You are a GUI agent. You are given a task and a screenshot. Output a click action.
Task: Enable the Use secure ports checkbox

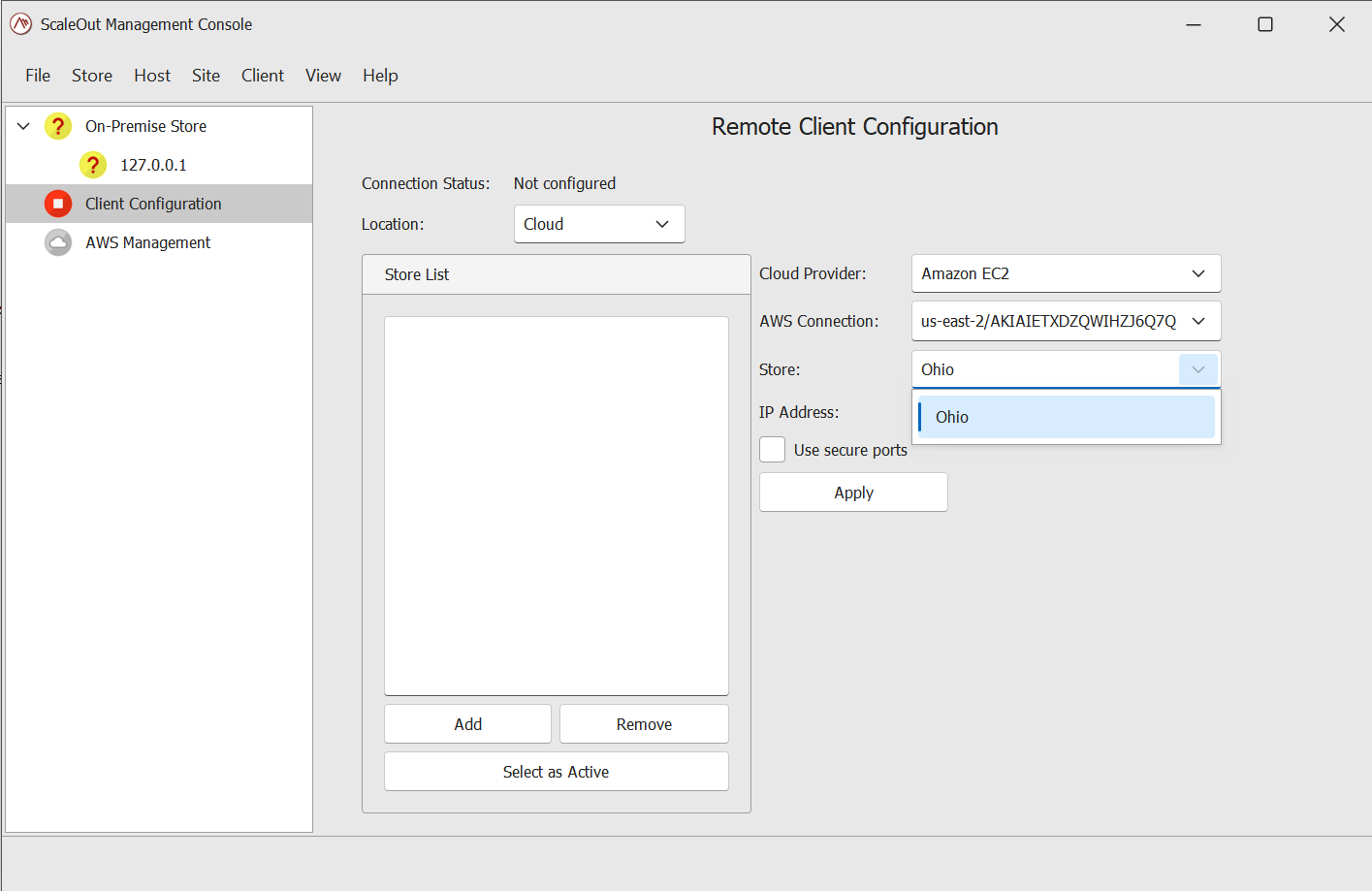(x=773, y=450)
